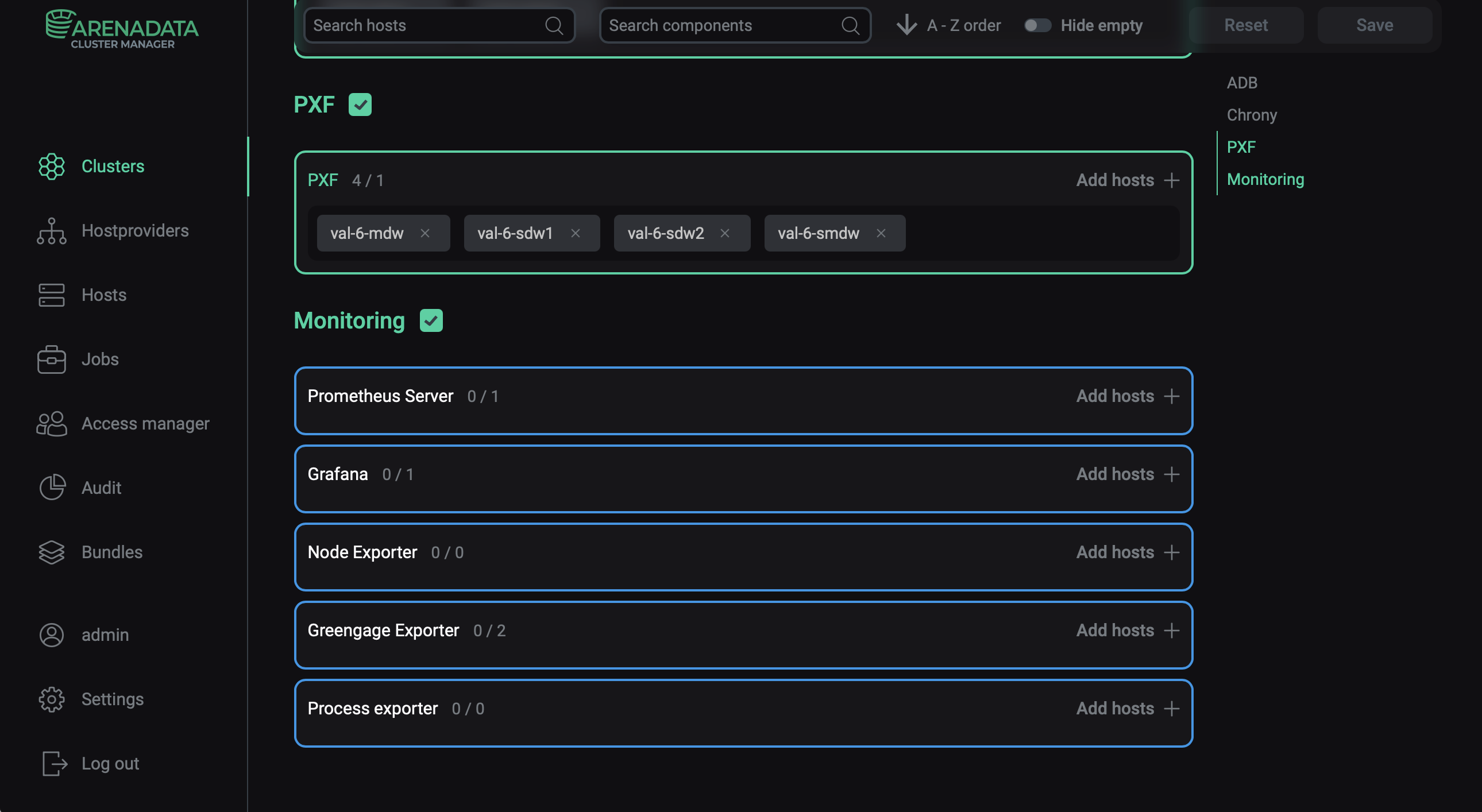The height and width of the screenshot is (812, 1482).
Task: Select Chrony in the right navigation
Action: coord(1252,114)
